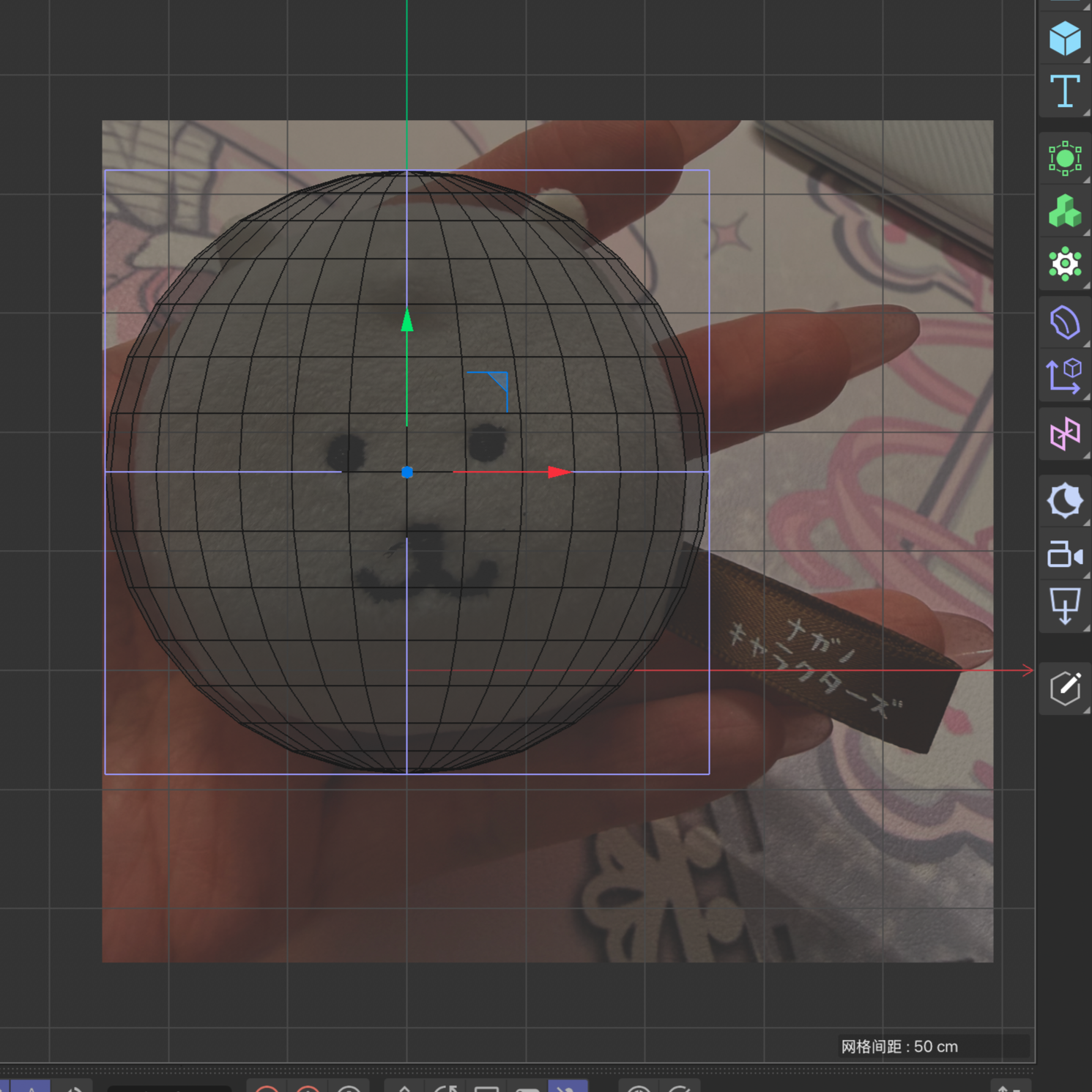Click the pink Symmetry tool icon
Viewport: 1092px width, 1092px height.
(1064, 434)
